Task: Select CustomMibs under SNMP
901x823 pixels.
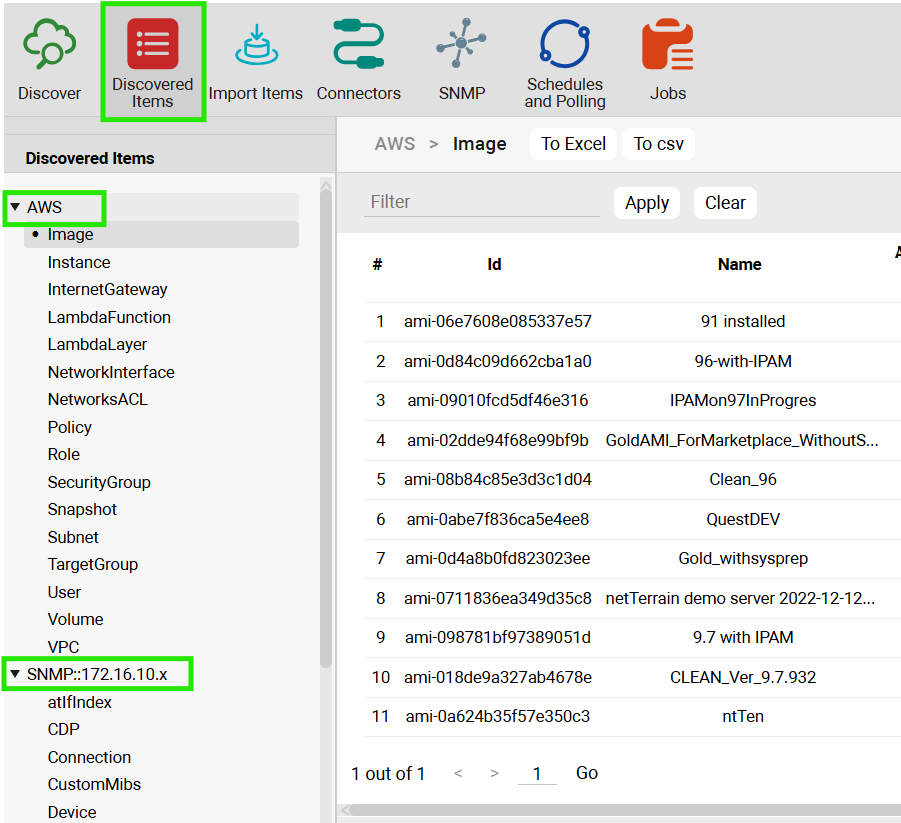Action: (x=94, y=785)
